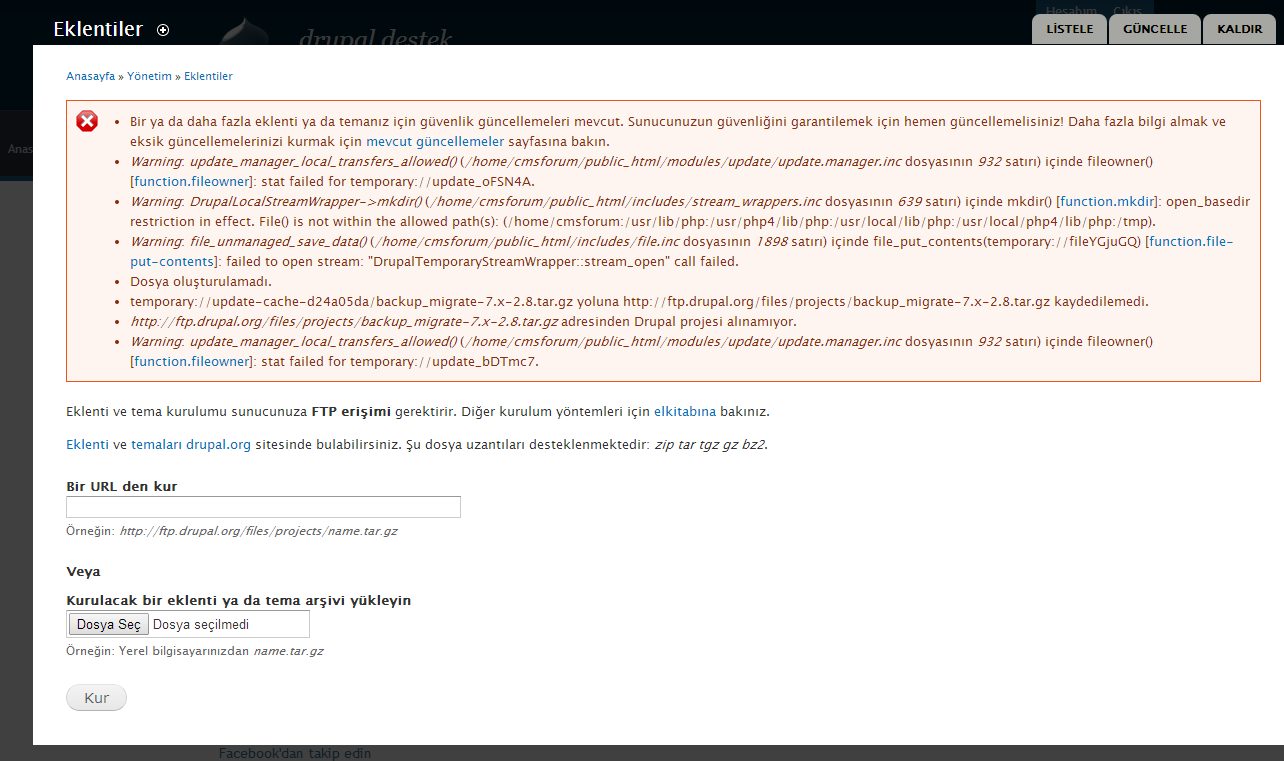Follow the function.mkdir link
Image resolution: width=1284 pixels, height=761 pixels.
1100,201
